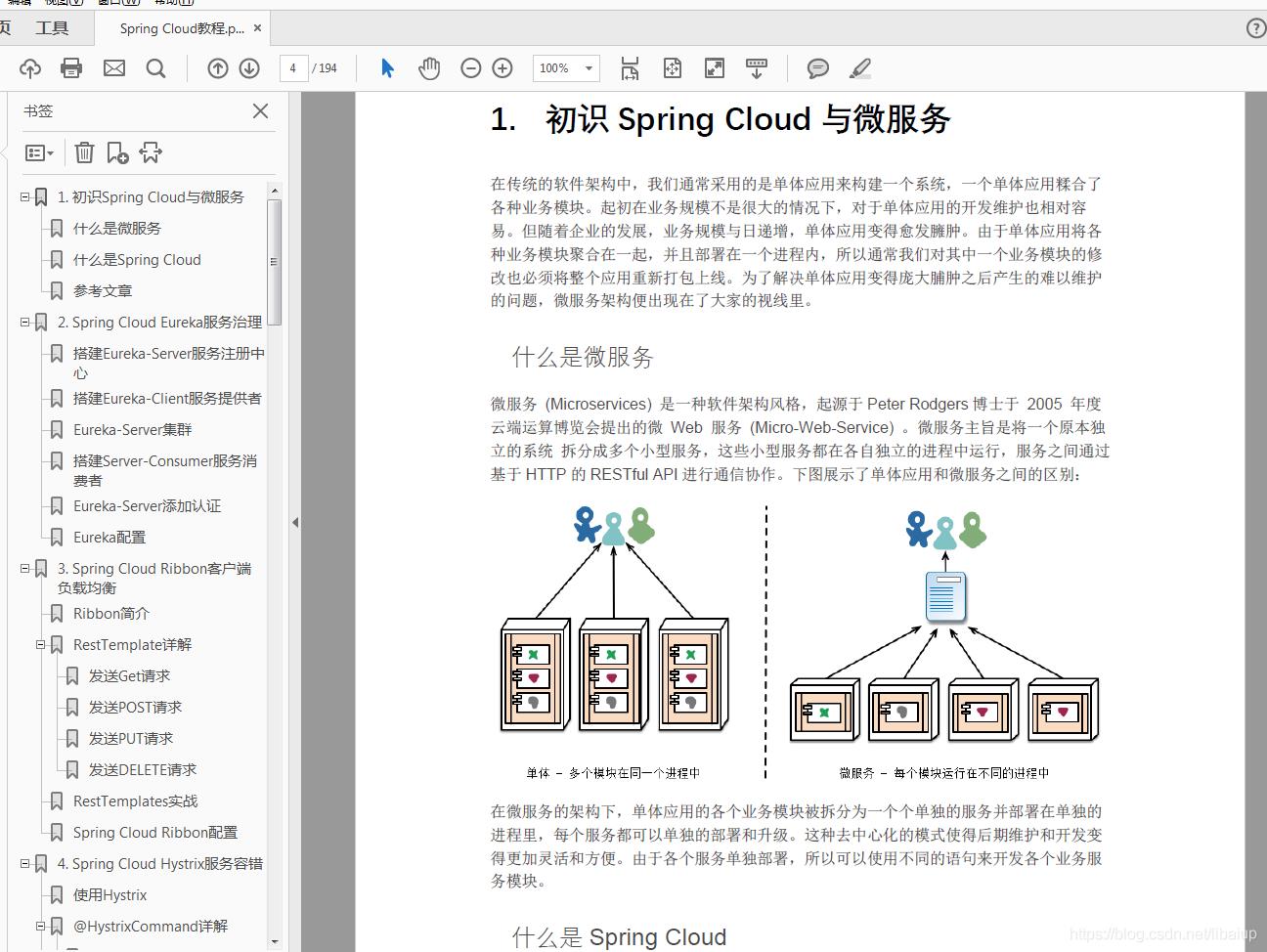Click bookmarks scrollbar up arrow
Viewport: 1267px width, 952px height.
[274, 191]
